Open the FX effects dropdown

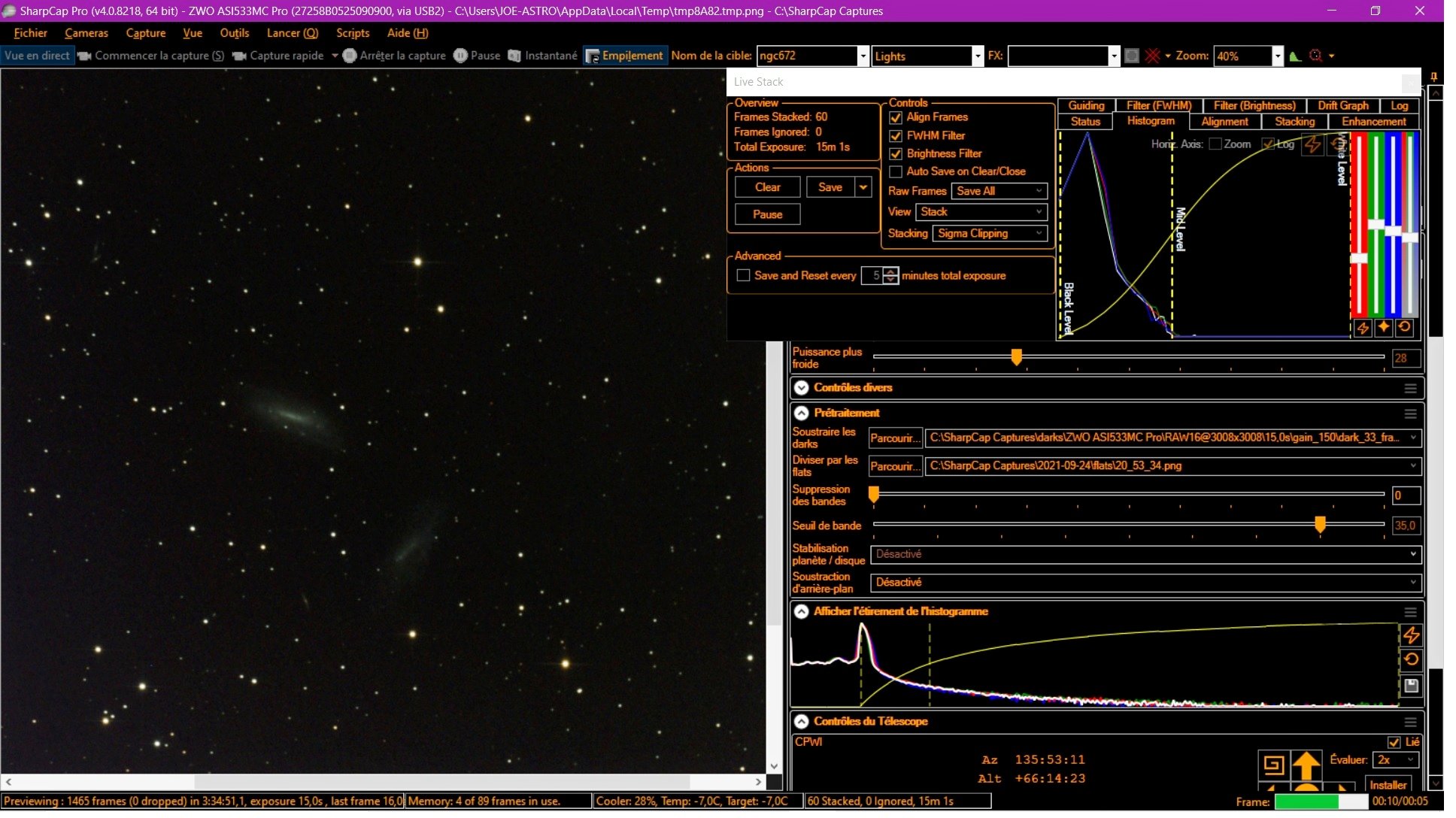pyautogui.click(x=1114, y=56)
